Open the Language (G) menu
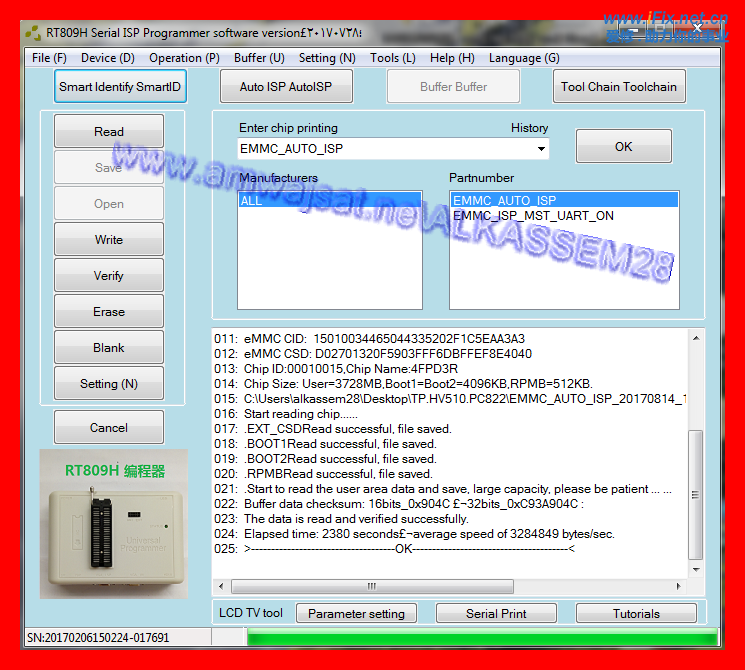Image resolution: width=745 pixels, height=670 pixels. [x=523, y=58]
